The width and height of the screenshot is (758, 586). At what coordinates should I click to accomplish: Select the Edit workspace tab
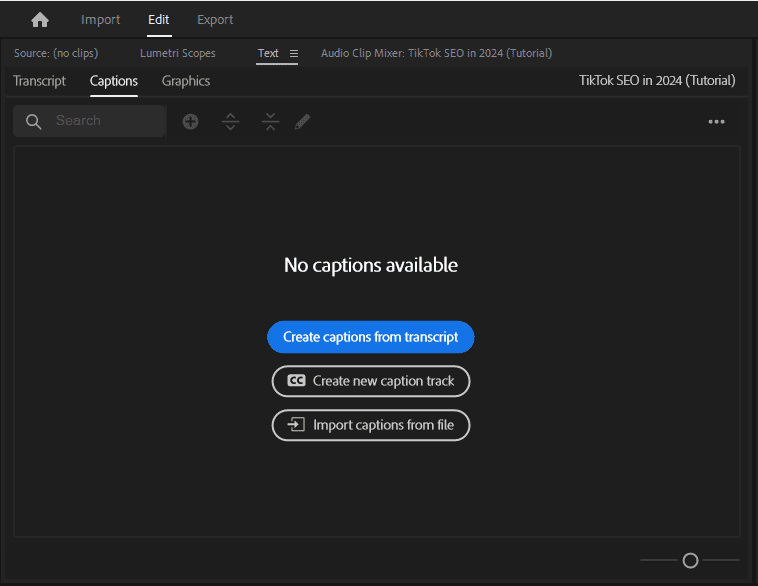159,20
